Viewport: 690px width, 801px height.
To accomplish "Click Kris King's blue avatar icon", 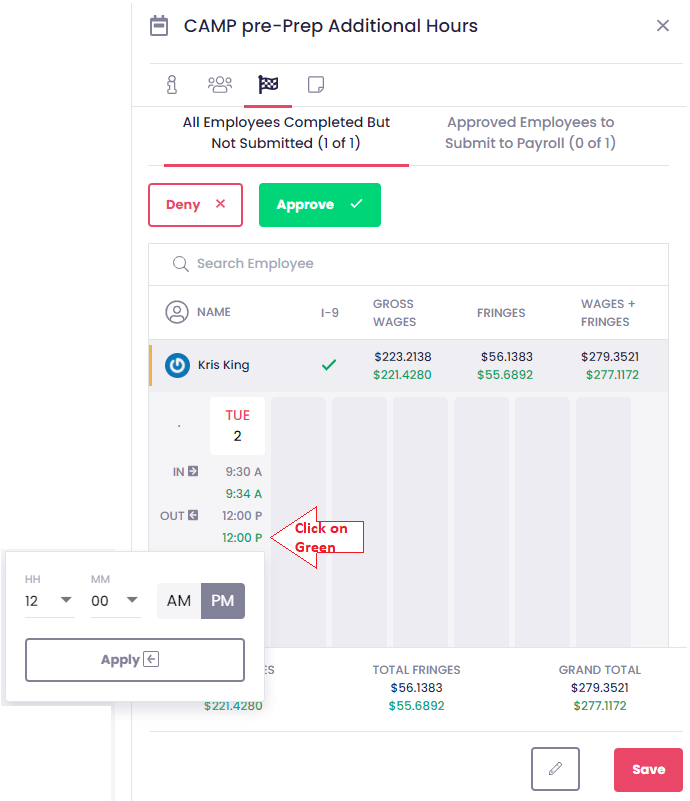I will tap(177, 366).
